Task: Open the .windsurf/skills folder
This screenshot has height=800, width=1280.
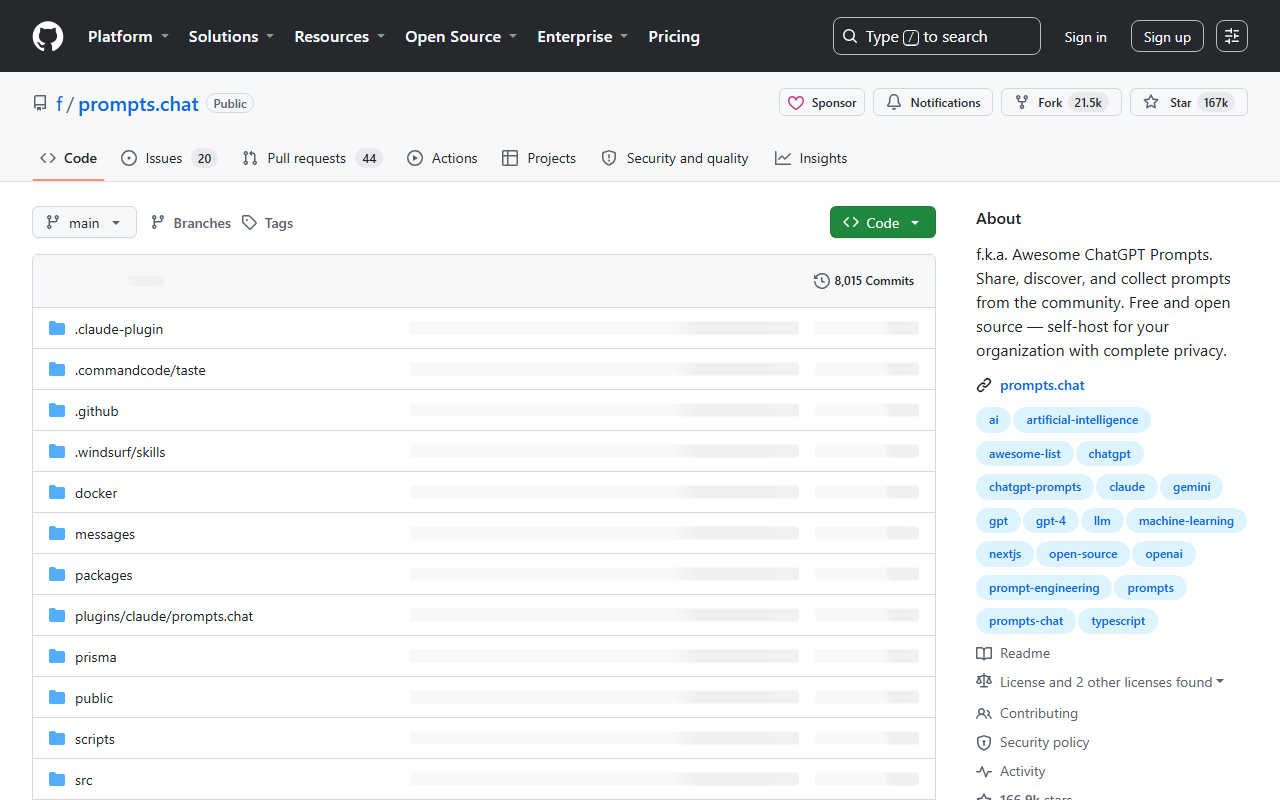Action: click(120, 452)
